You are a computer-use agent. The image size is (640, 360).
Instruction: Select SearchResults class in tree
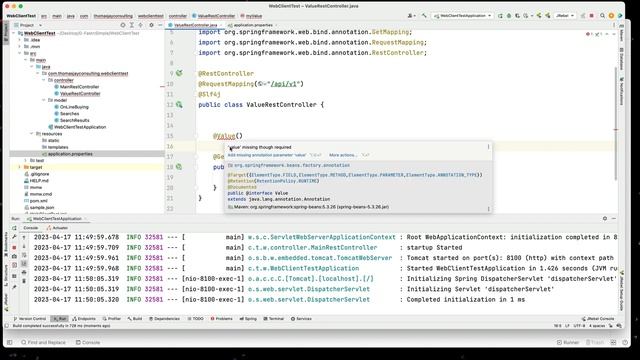(x=74, y=120)
